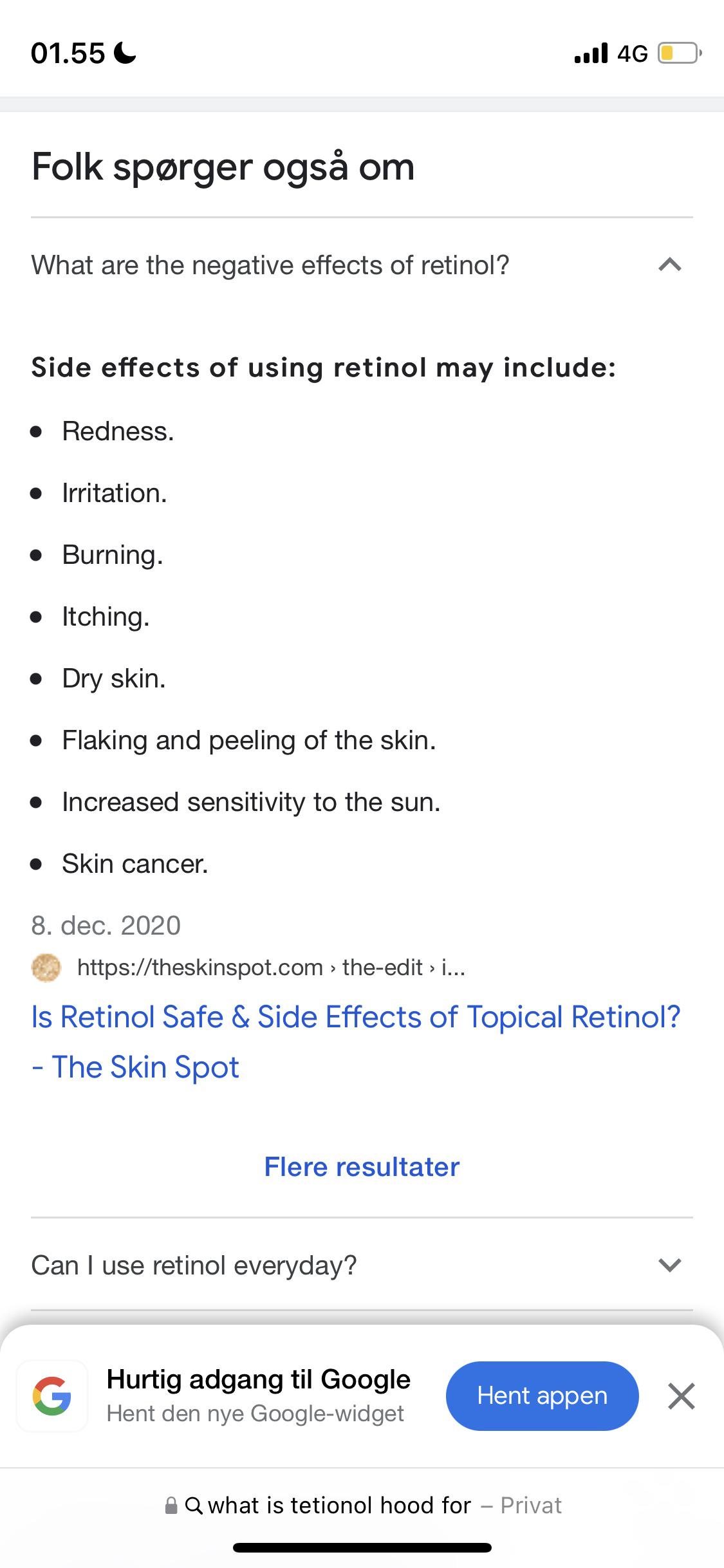Tap the 'Folk spørger også om' heading

point(223,166)
